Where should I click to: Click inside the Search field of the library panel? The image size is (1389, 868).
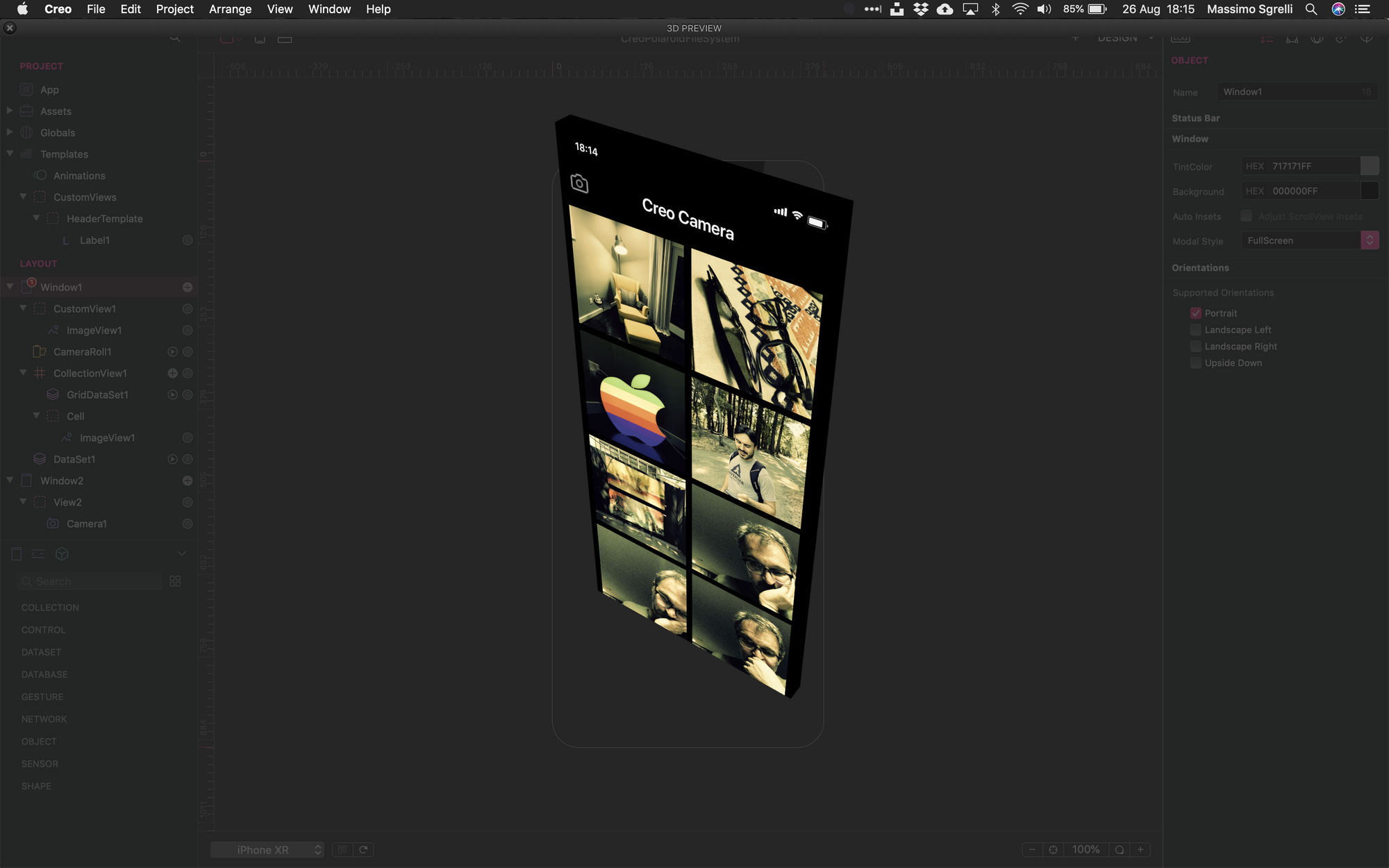89,581
